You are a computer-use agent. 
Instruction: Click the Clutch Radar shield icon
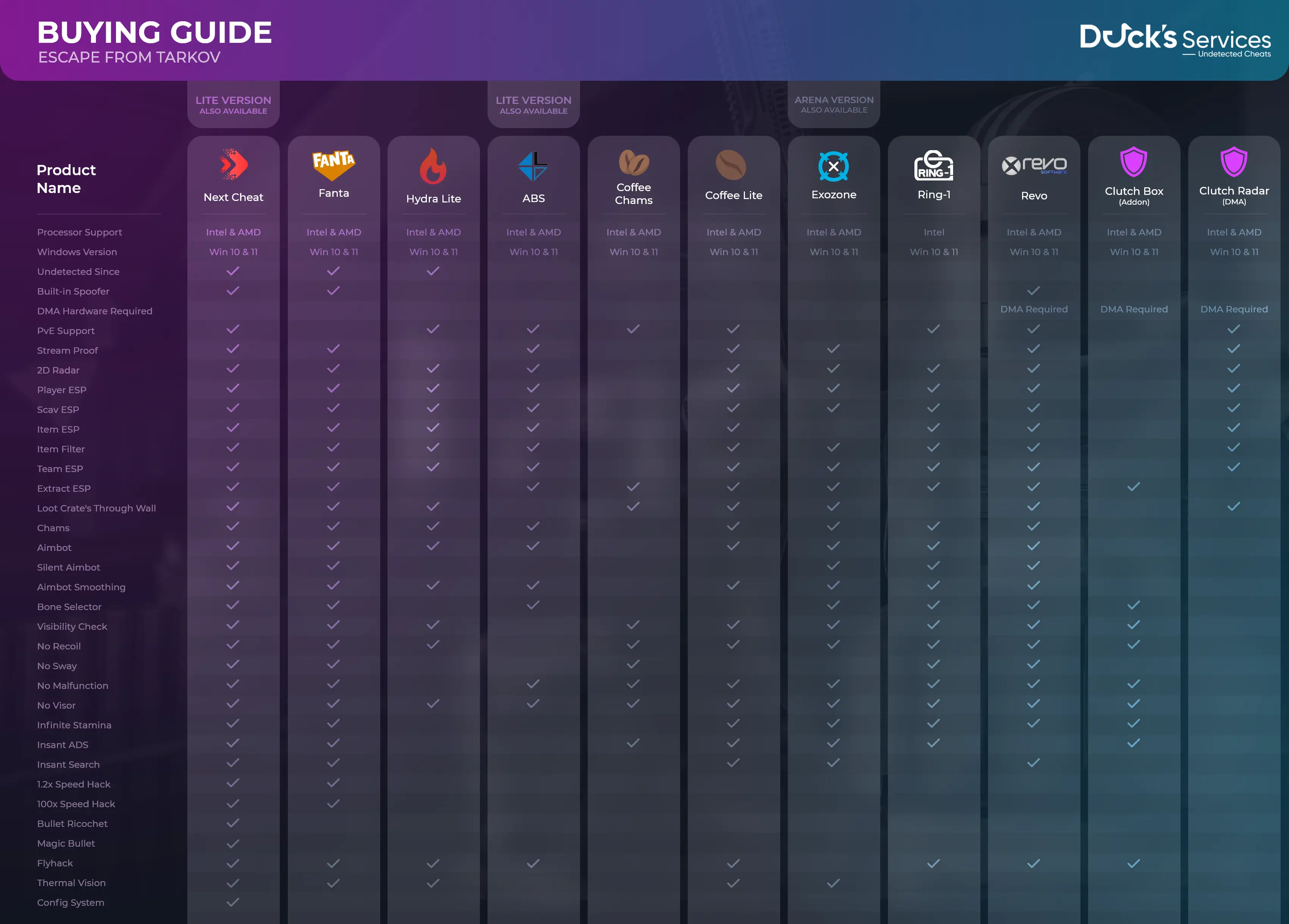(1234, 163)
